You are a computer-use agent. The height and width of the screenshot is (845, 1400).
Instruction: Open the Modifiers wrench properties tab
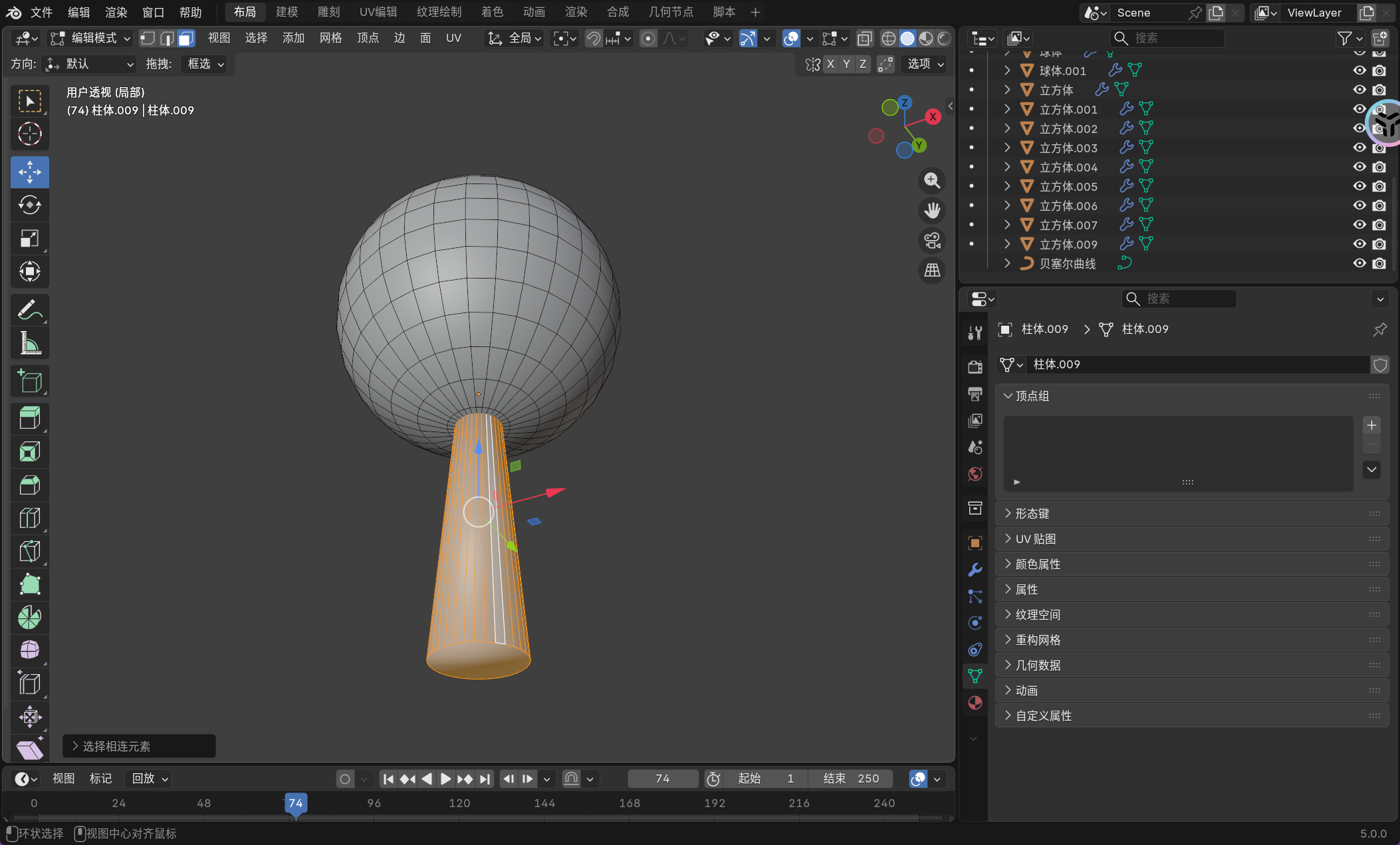[975, 570]
